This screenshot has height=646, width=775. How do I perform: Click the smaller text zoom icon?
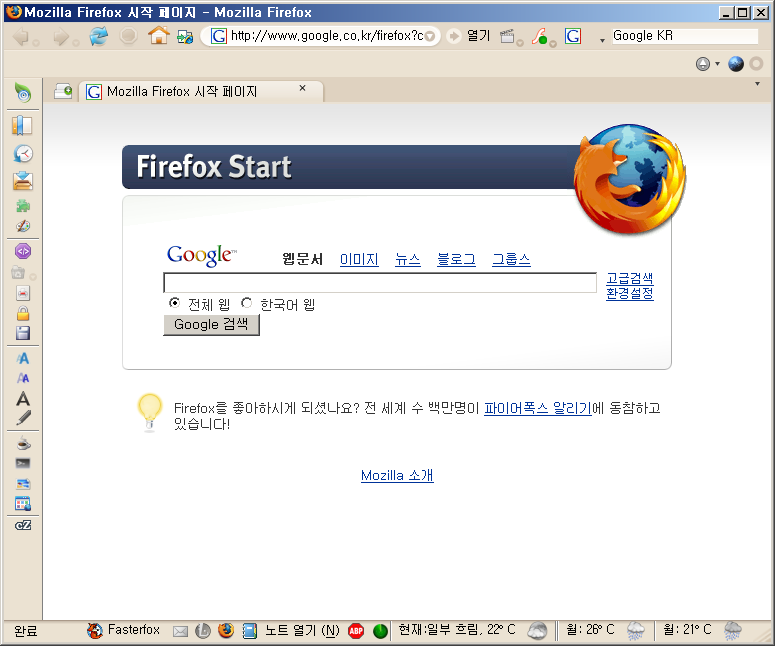[x=23, y=378]
